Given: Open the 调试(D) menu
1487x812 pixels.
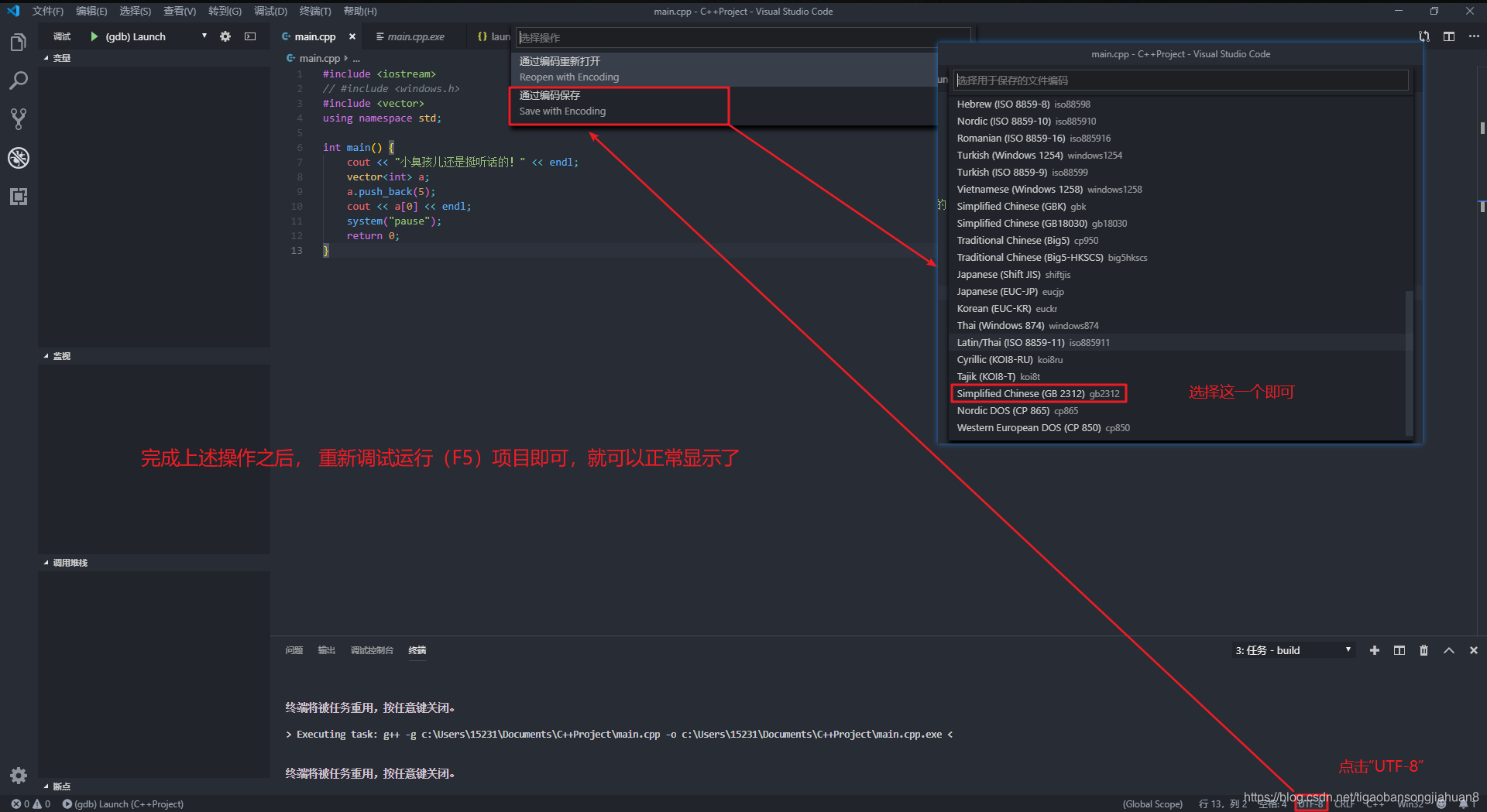Looking at the screenshot, I should pyautogui.click(x=270, y=11).
